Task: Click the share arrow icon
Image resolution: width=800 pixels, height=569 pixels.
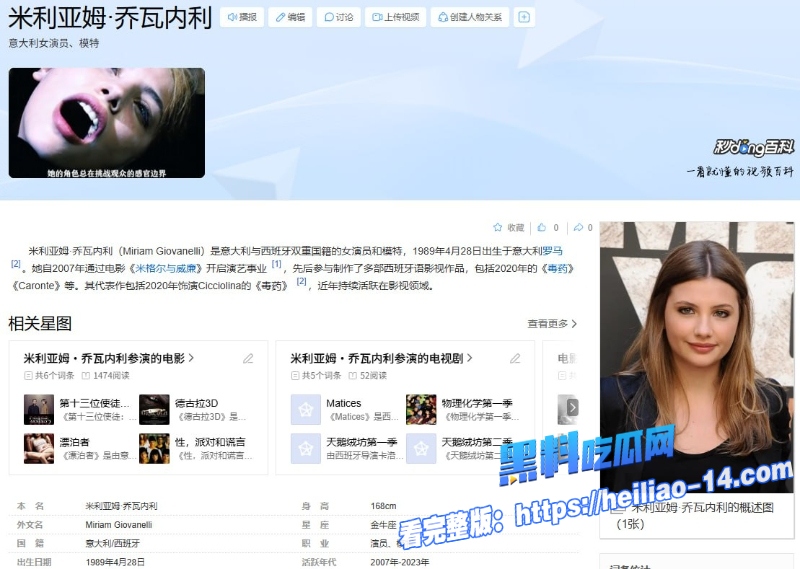Action: [x=578, y=228]
